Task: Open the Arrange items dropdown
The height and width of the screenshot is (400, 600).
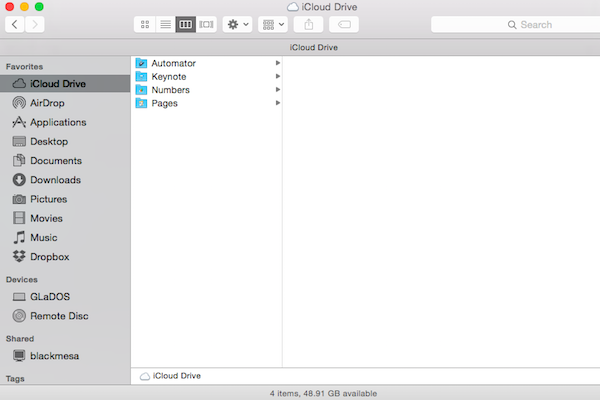Action: [273, 24]
